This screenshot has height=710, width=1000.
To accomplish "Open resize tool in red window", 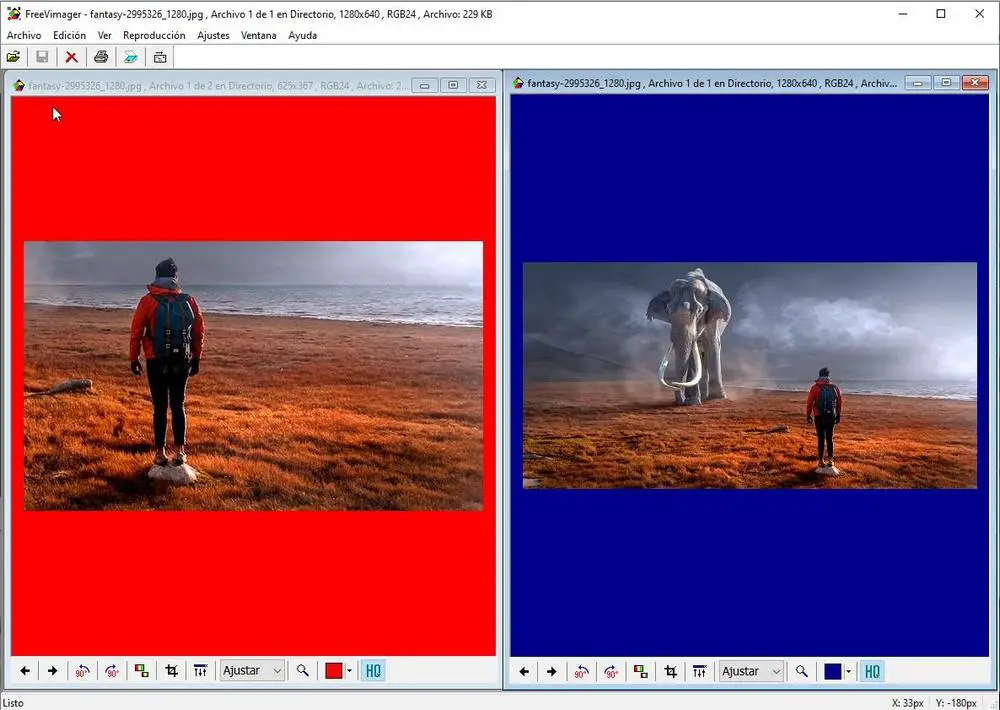I will pyautogui.click(x=142, y=670).
